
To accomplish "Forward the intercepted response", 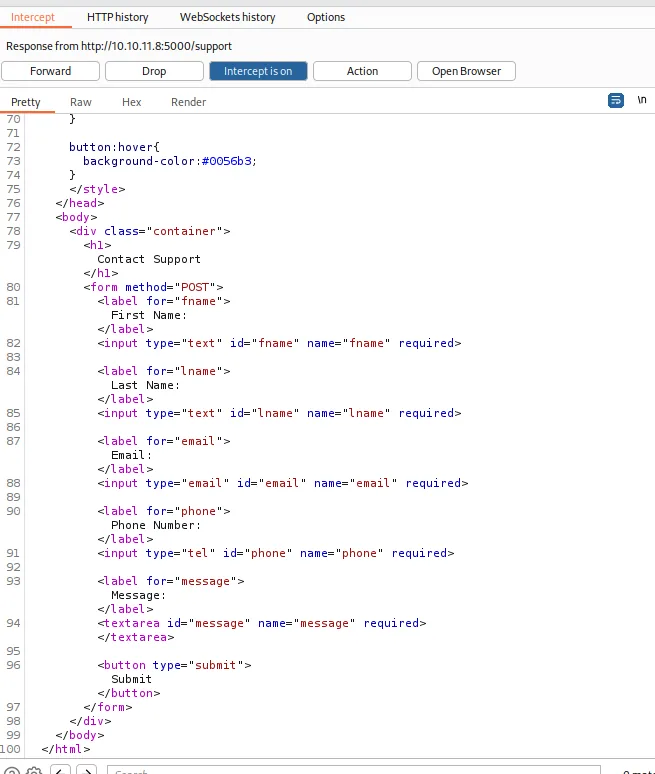I will [x=50, y=71].
